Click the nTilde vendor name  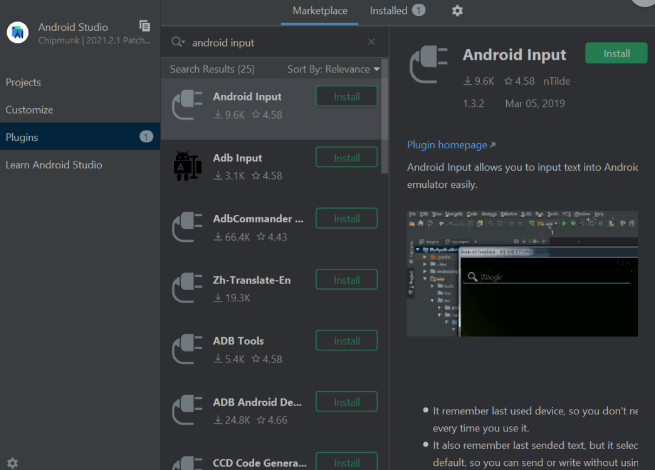556,81
